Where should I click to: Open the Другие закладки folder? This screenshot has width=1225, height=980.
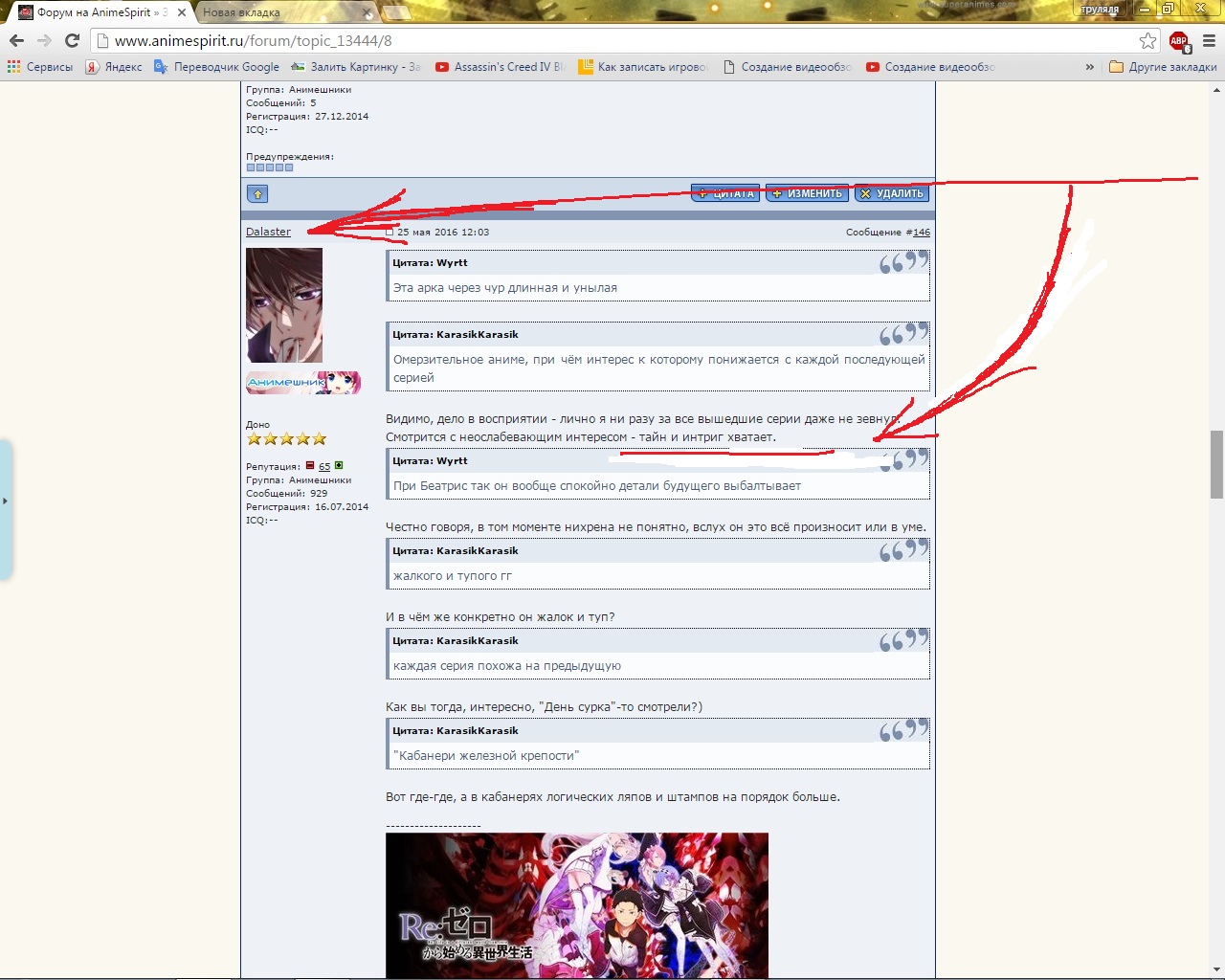pos(1163,67)
